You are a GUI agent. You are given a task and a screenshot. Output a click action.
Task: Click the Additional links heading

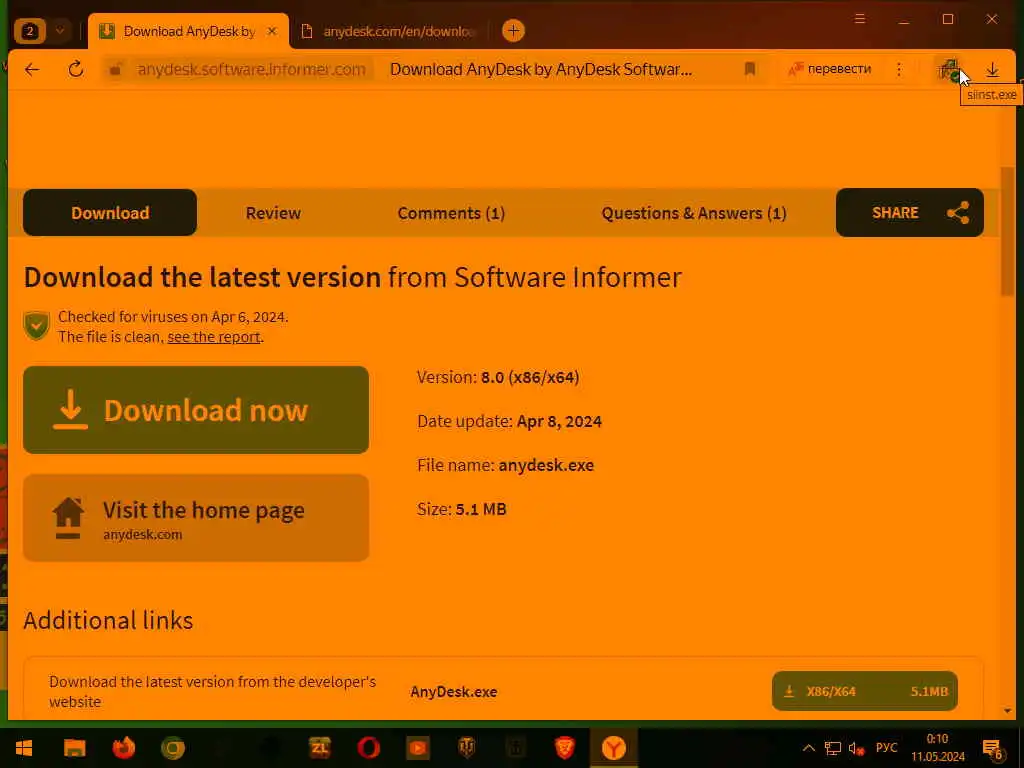click(x=108, y=620)
